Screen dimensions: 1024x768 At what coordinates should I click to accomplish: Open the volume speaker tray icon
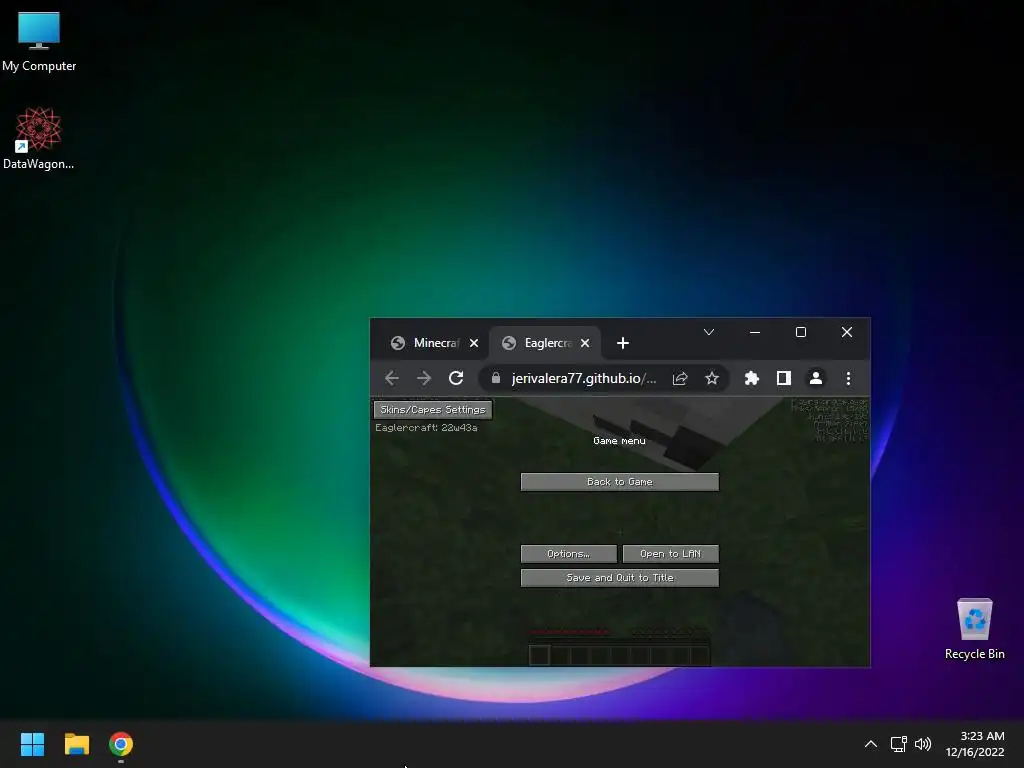click(x=923, y=744)
